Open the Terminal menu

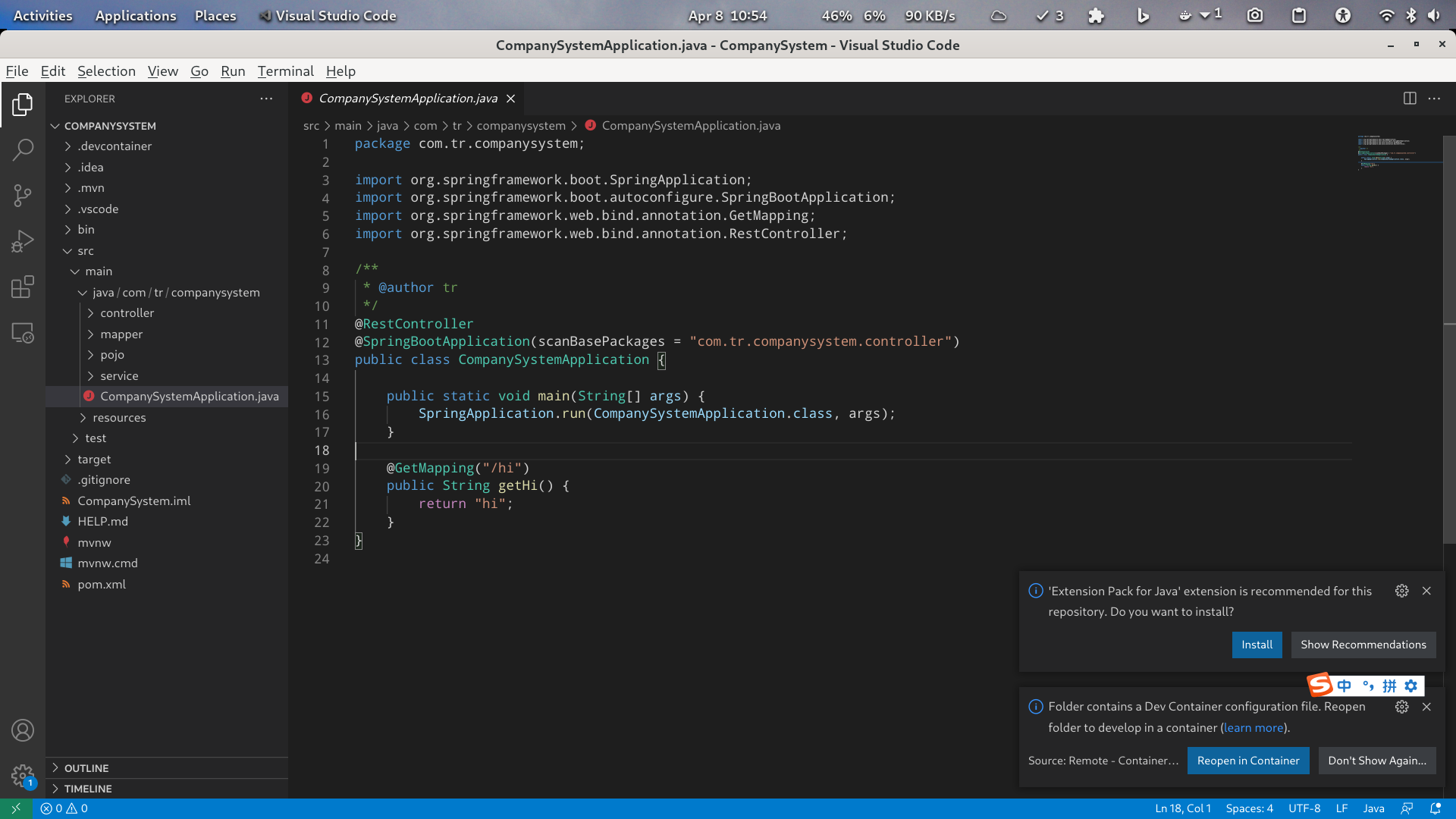click(x=285, y=71)
